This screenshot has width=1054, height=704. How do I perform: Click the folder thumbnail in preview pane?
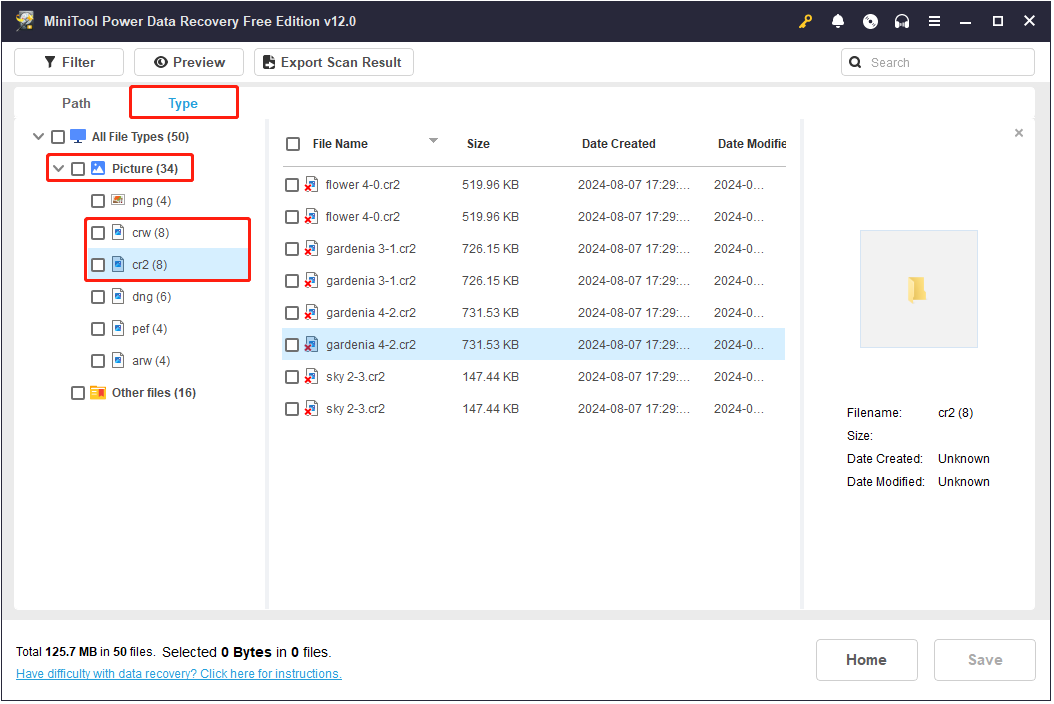pos(918,289)
